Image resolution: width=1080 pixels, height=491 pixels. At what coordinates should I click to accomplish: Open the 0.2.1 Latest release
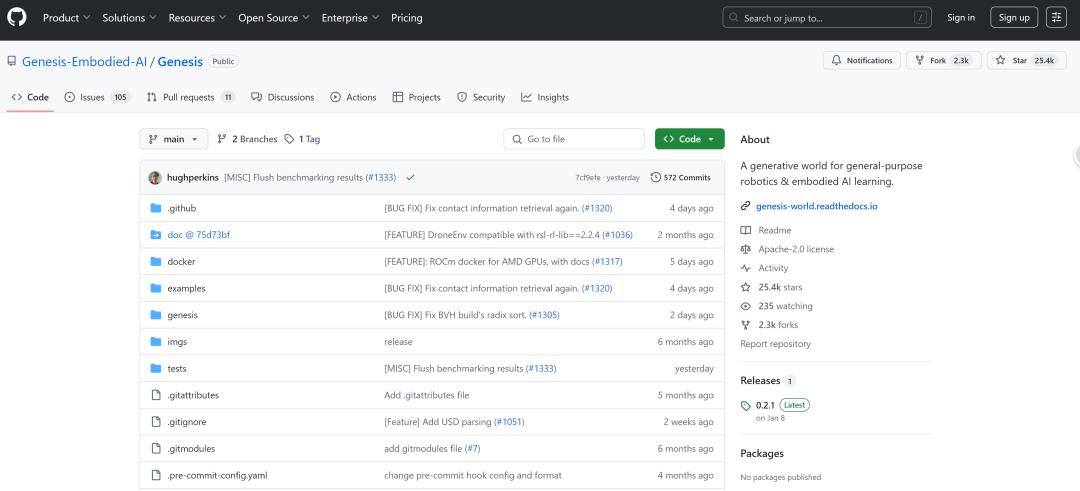click(x=776, y=405)
